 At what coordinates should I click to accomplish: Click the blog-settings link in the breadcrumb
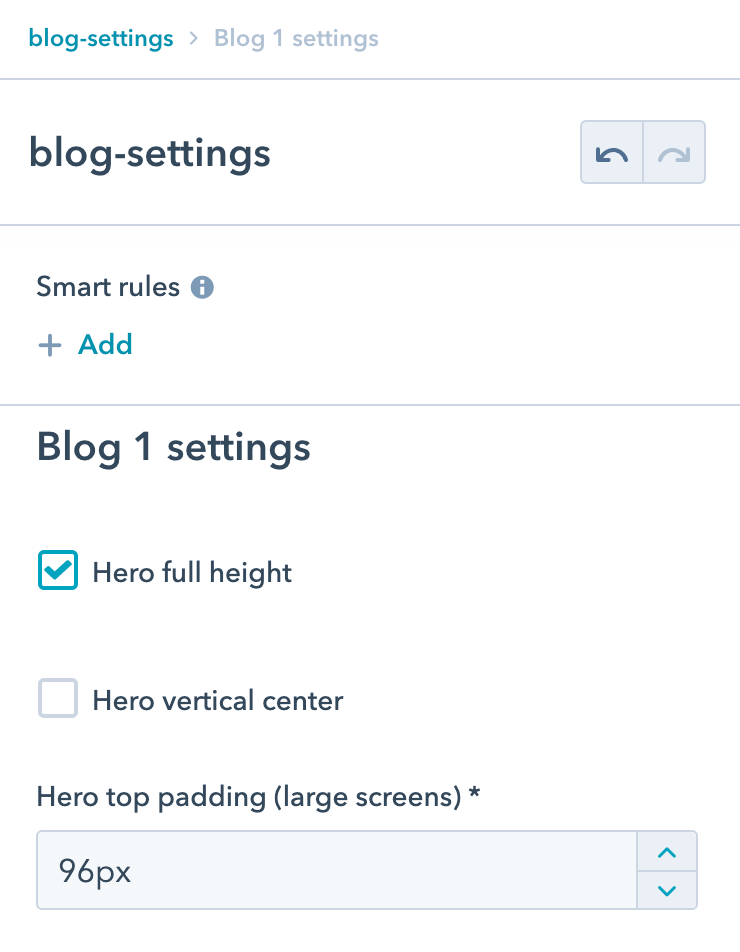click(101, 38)
